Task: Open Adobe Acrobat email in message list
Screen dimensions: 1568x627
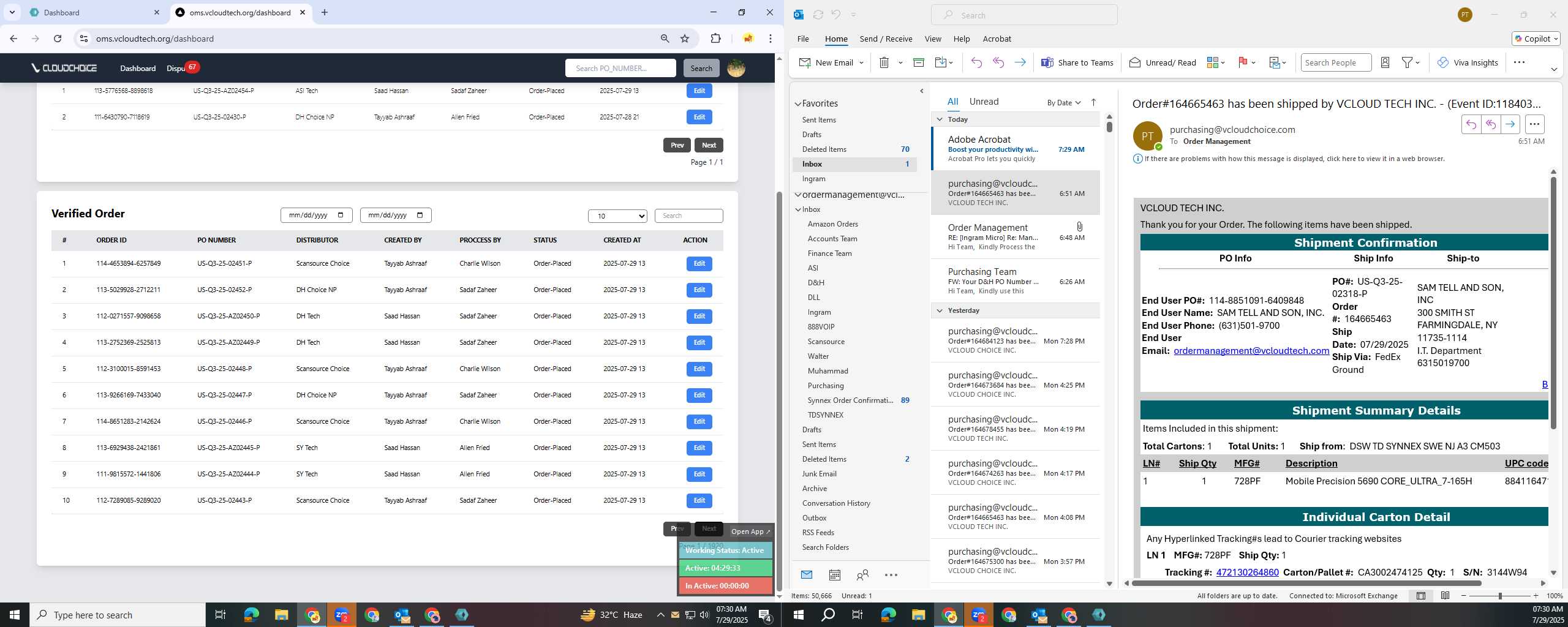Action: click(1016, 149)
